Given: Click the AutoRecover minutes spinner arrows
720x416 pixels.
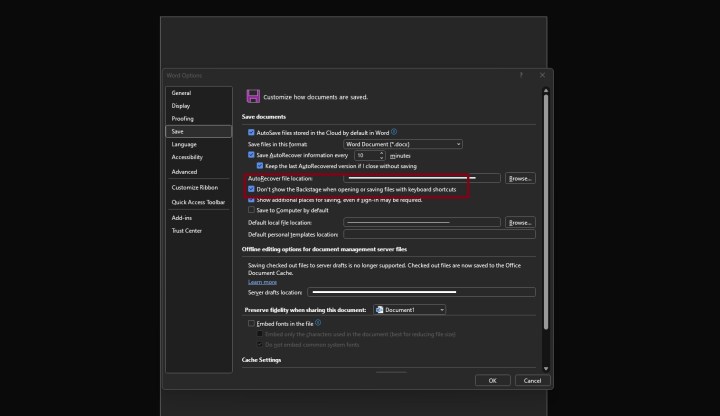Looking at the screenshot, I should (x=382, y=156).
